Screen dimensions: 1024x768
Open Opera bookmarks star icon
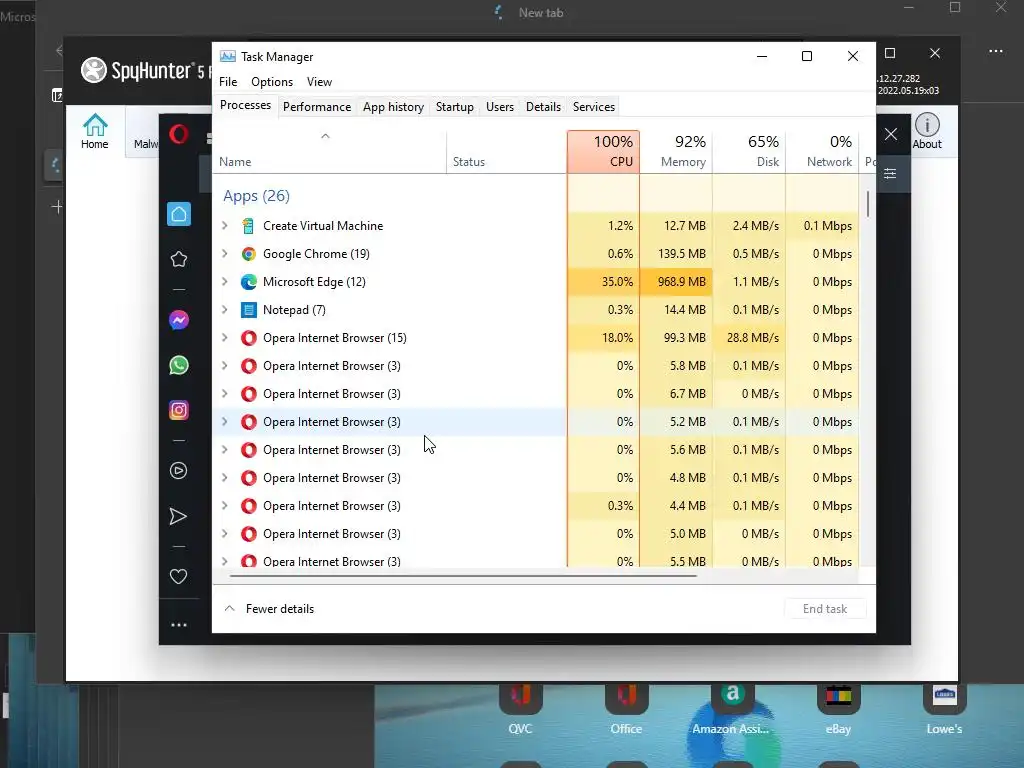click(178, 259)
